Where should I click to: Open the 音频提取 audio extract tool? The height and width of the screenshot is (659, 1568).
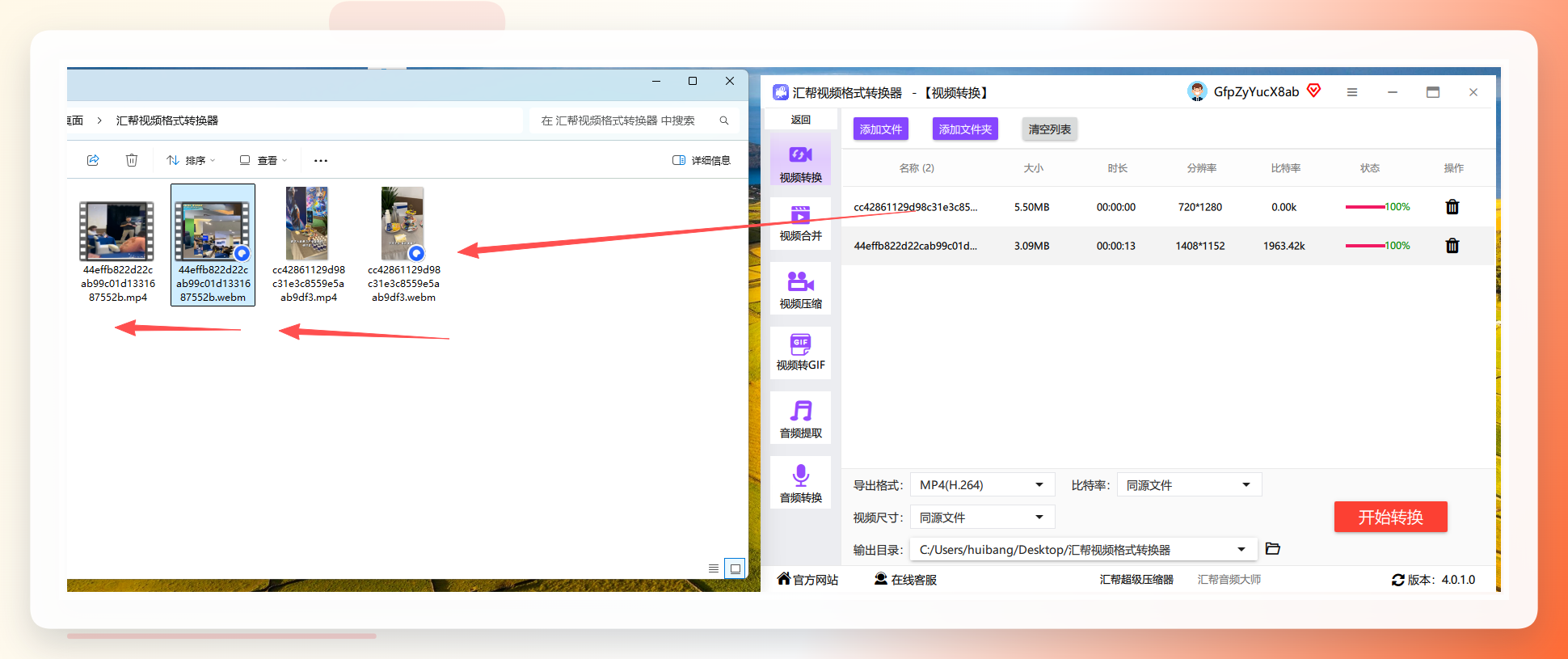(800, 419)
